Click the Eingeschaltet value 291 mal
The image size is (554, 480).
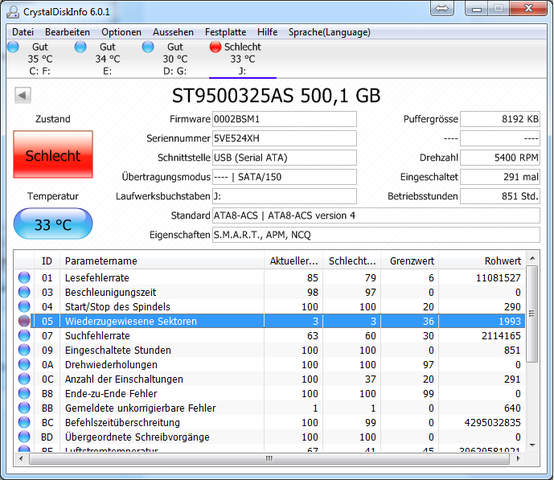tap(500, 177)
